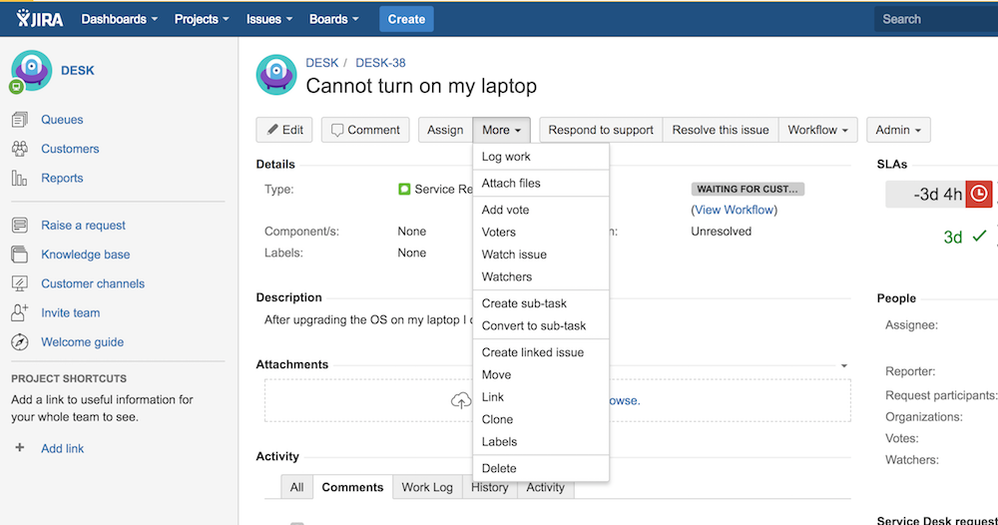
Task: Open the View Workflow link
Action: tap(734, 210)
